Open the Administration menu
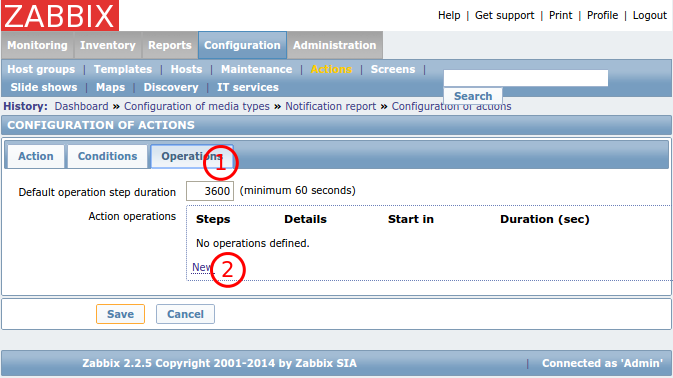 pyautogui.click(x=335, y=45)
